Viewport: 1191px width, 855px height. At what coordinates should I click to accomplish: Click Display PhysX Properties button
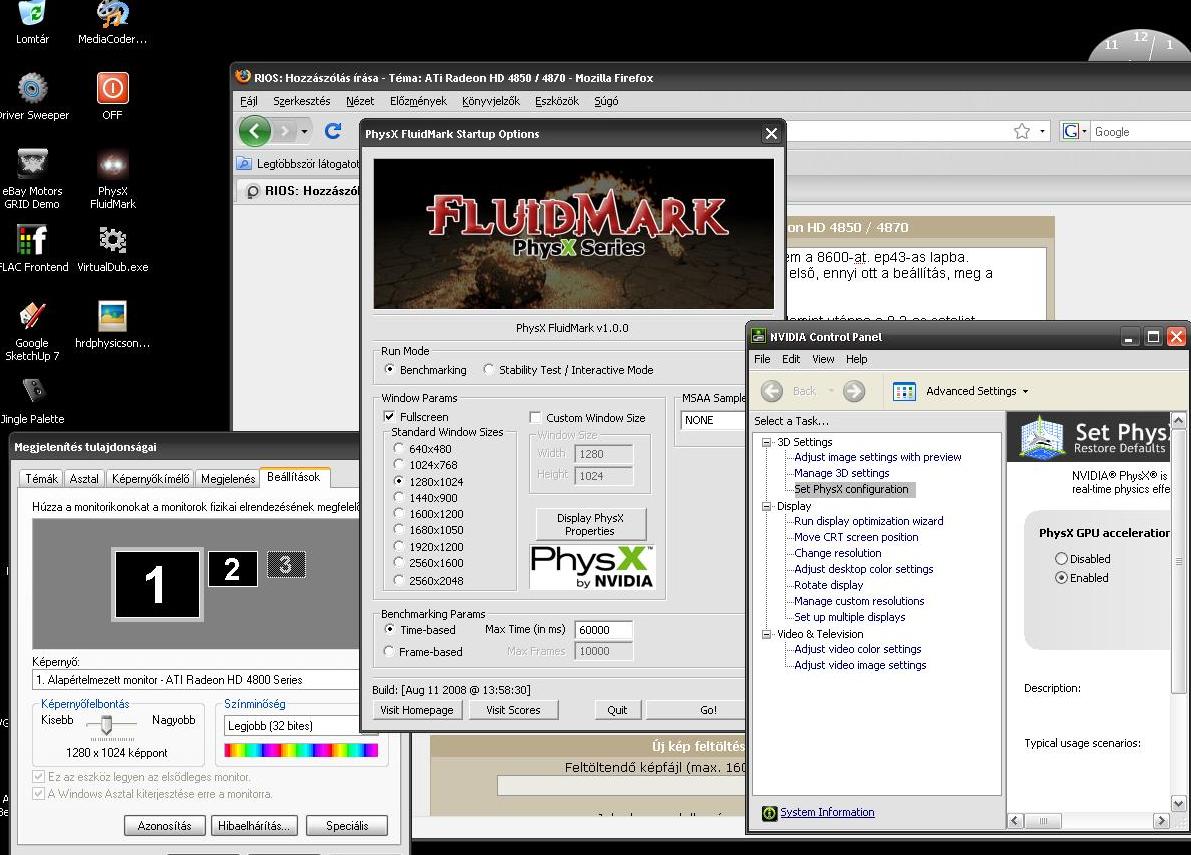point(590,524)
